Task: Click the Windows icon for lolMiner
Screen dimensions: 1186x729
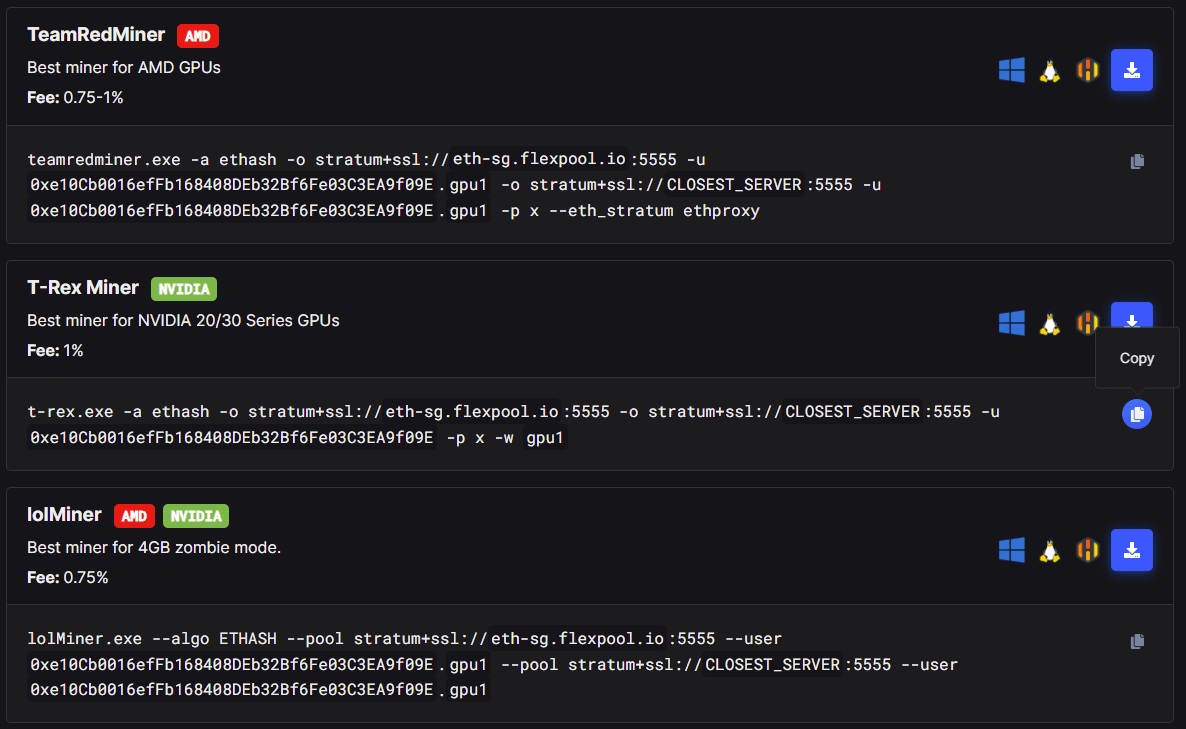Action: click(x=1011, y=549)
